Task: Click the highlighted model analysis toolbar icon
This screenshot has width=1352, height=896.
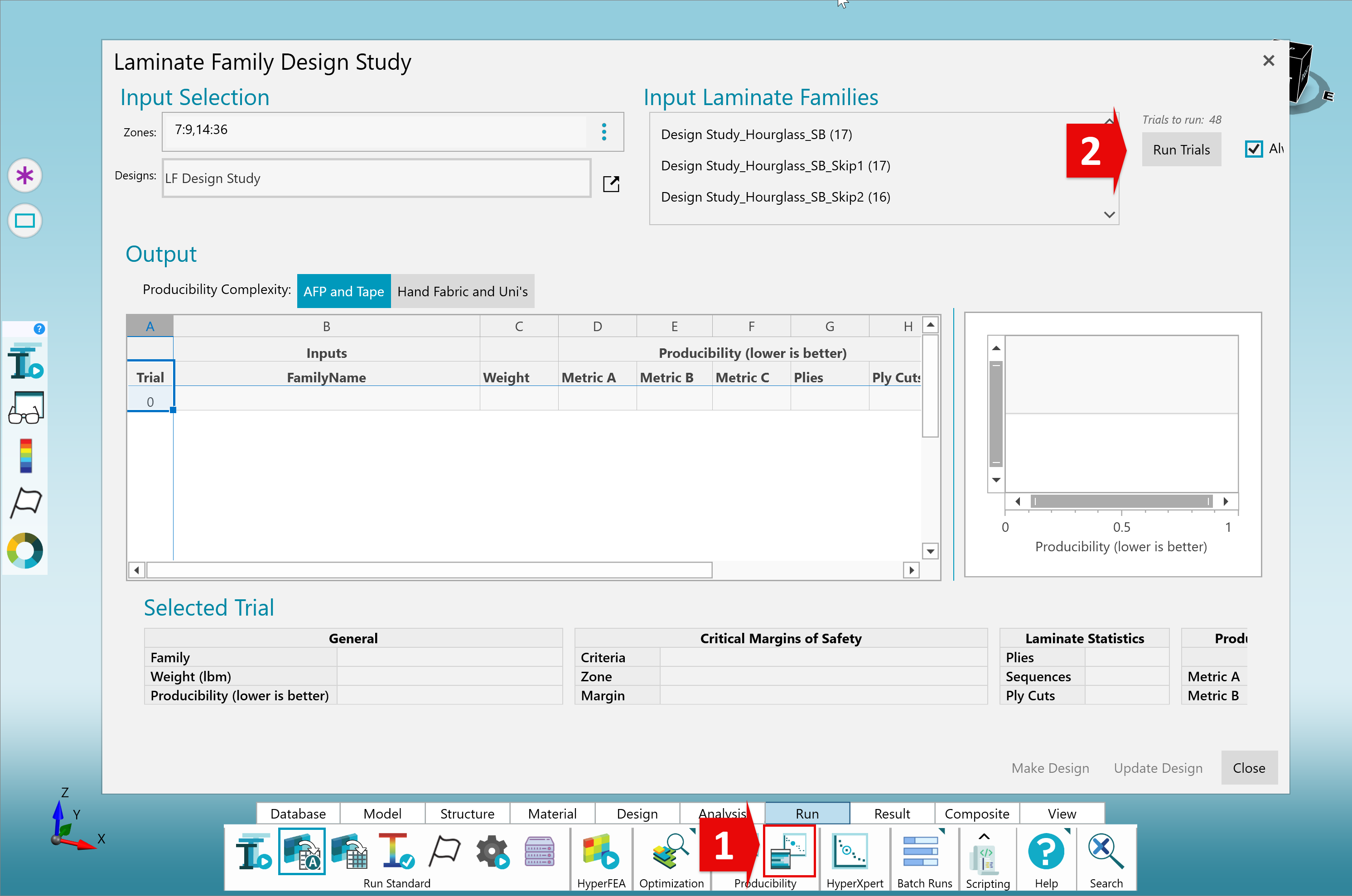Action: pyautogui.click(x=302, y=852)
